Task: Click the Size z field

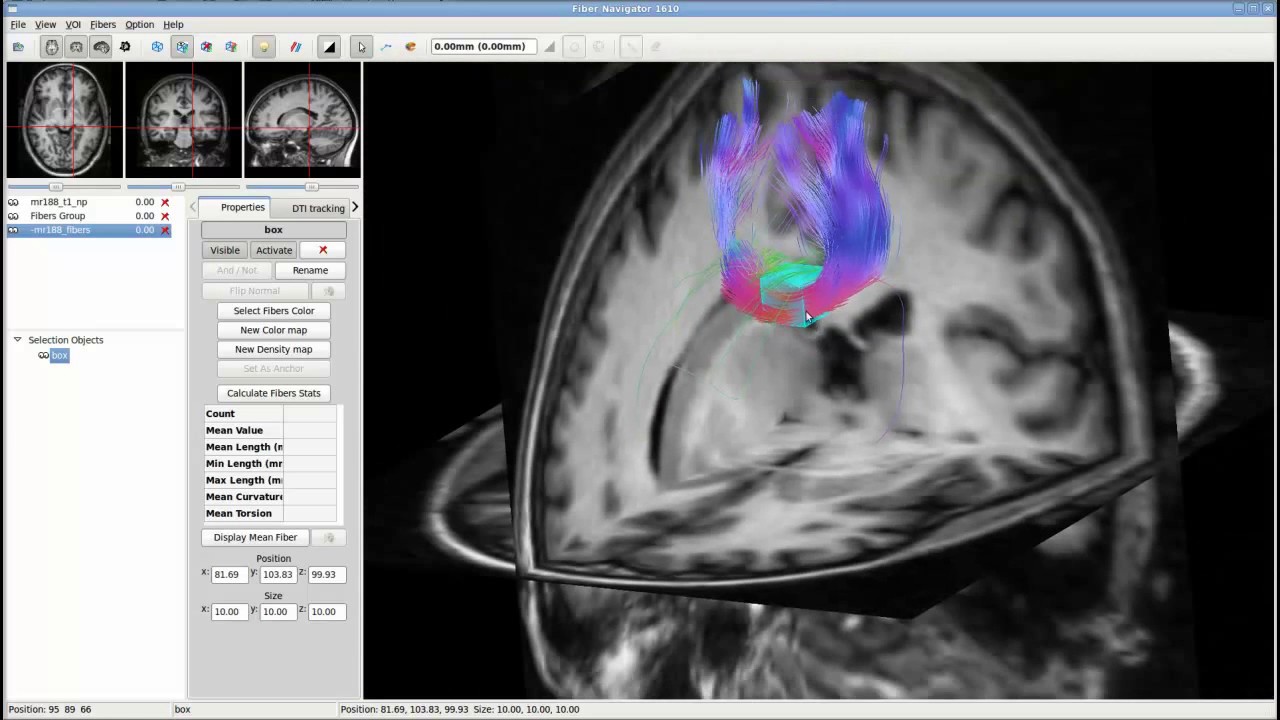Action: pyautogui.click(x=326, y=611)
